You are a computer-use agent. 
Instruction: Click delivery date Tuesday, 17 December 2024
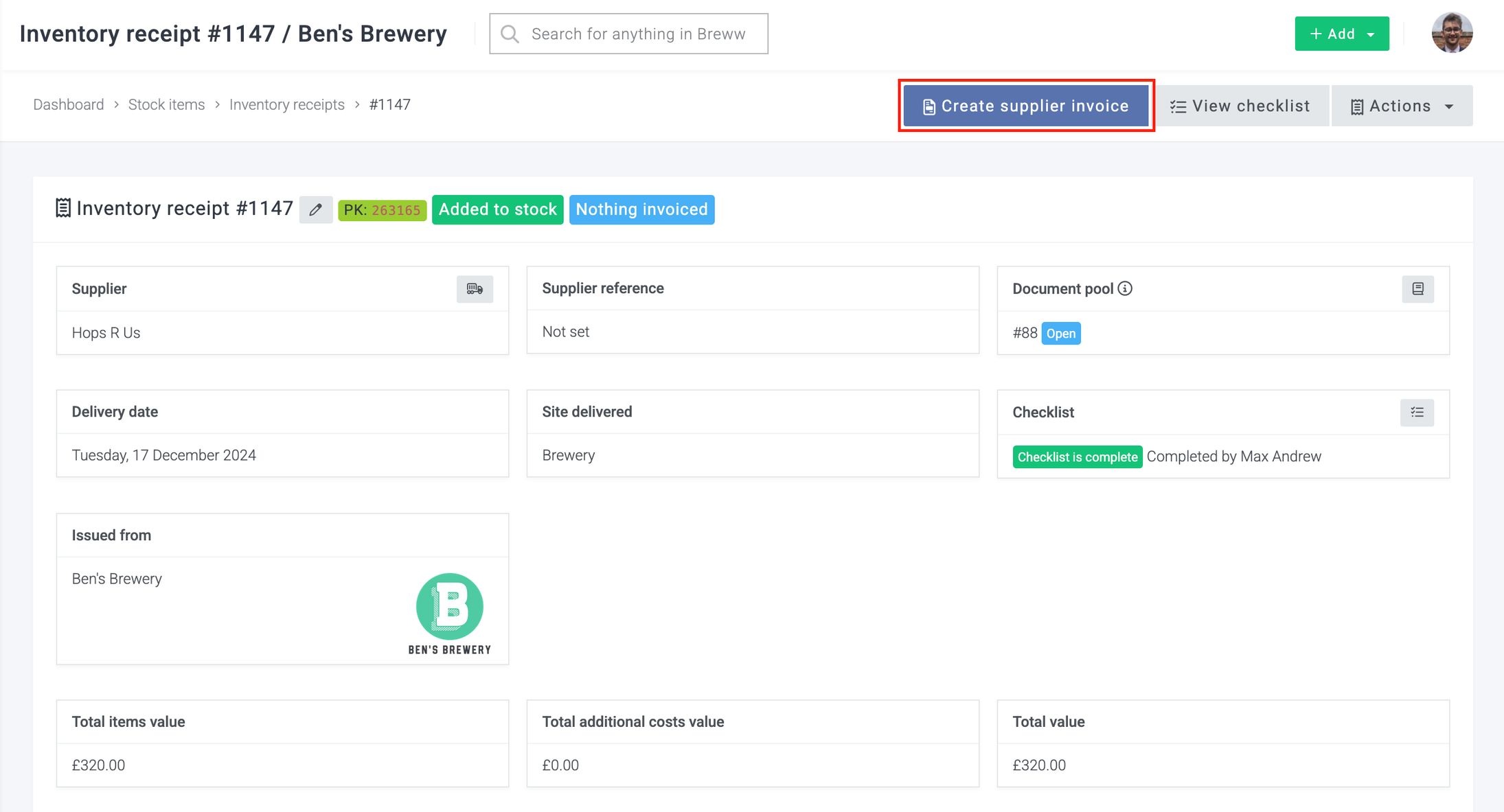(164, 455)
